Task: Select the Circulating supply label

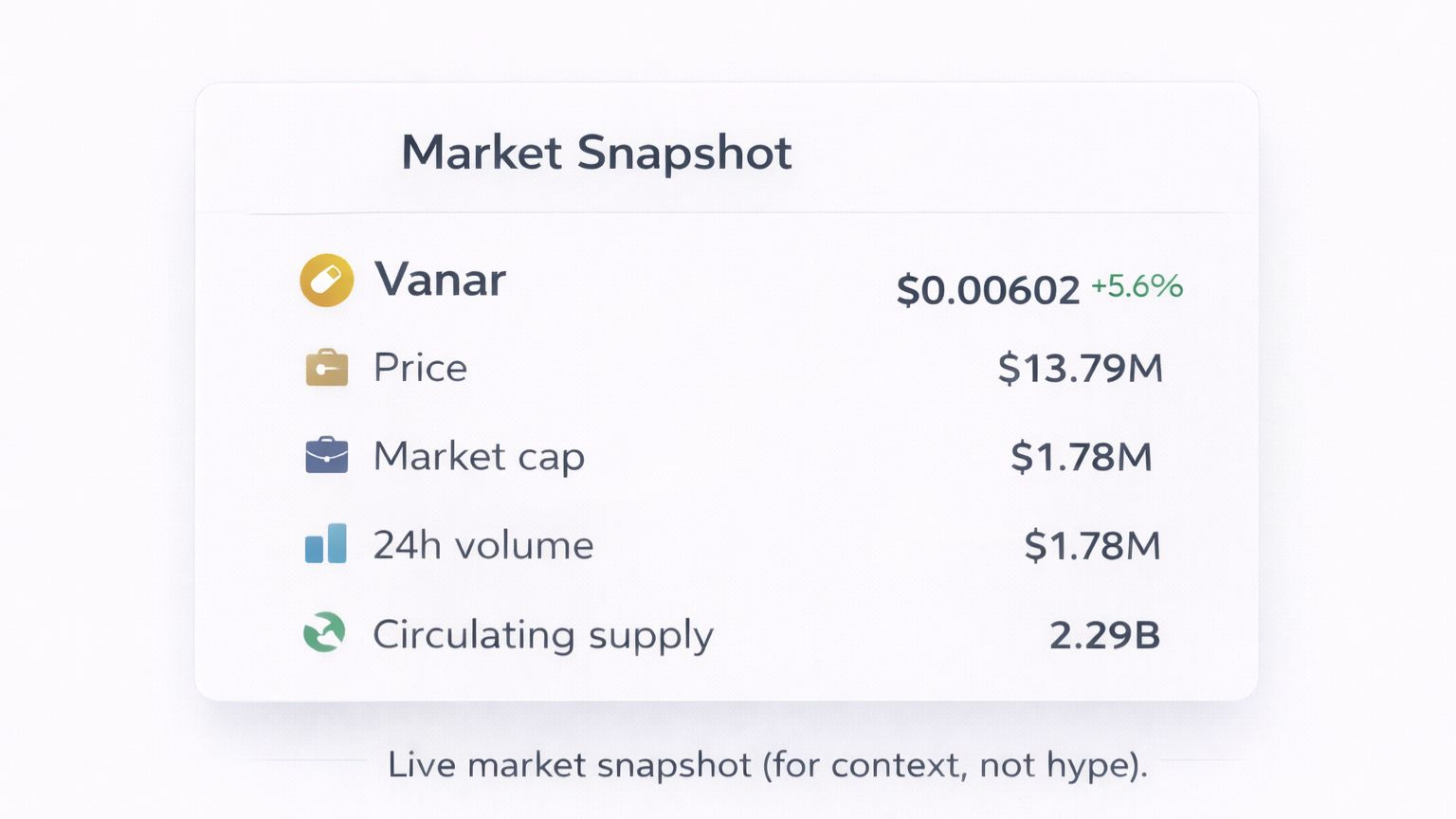Action: (x=543, y=635)
